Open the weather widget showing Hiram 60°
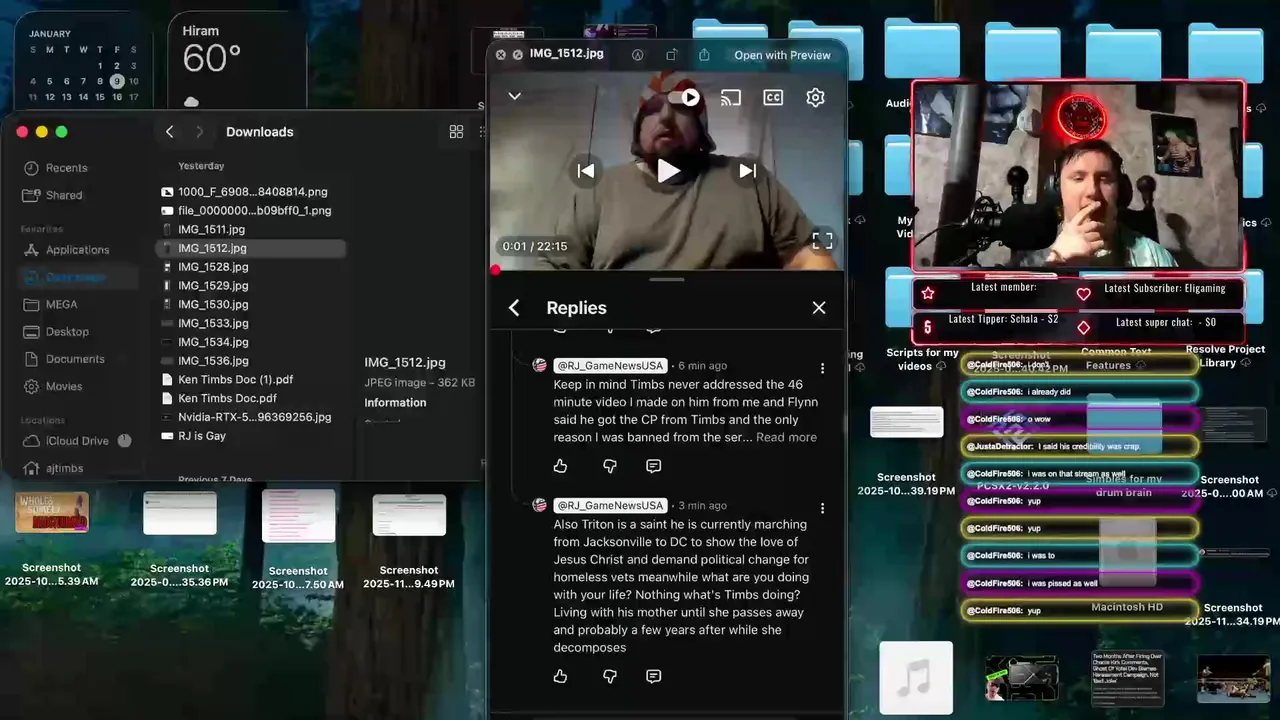 (237, 60)
